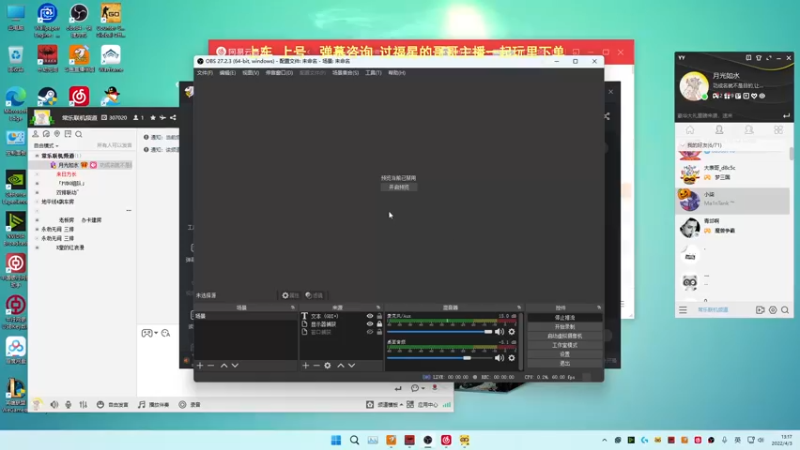The height and width of the screenshot is (450, 800).
Task: Open the OBS Studio desktop shortcut
Action: (x=79, y=20)
